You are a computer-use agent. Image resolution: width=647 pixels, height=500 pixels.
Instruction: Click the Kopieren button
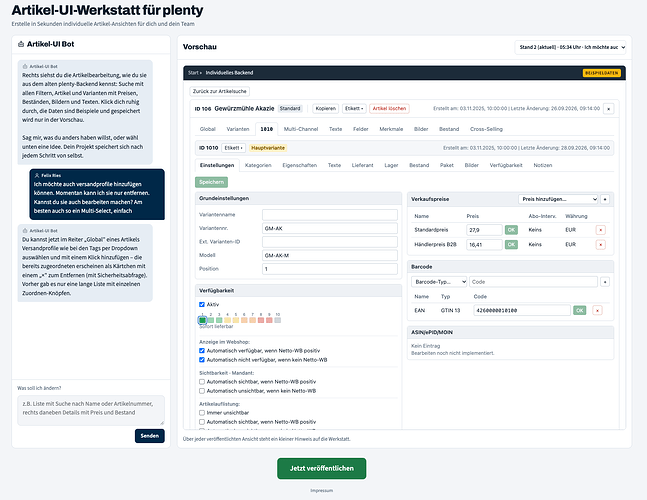[x=326, y=108]
